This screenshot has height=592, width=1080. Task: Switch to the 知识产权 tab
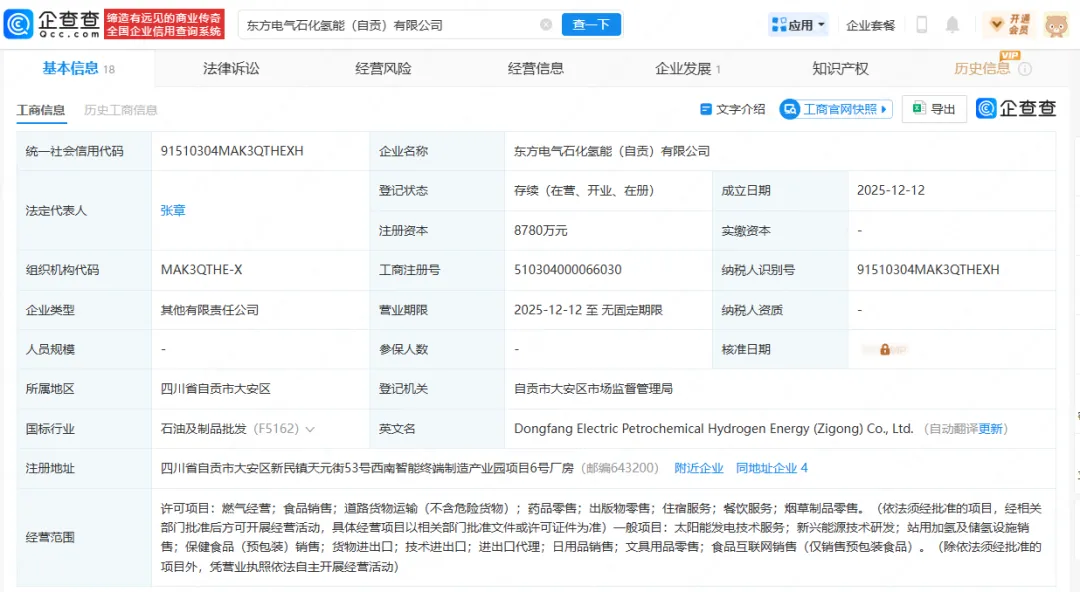click(x=840, y=69)
